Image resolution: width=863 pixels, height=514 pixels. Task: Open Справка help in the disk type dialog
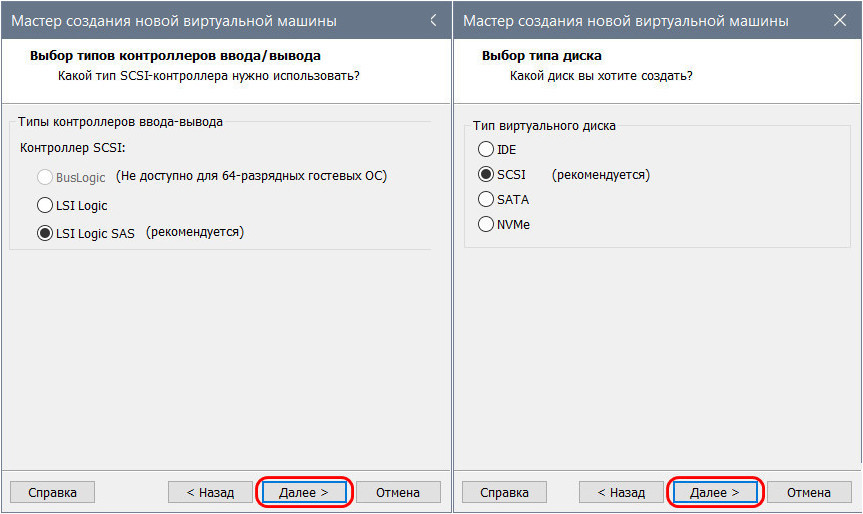coord(504,492)
